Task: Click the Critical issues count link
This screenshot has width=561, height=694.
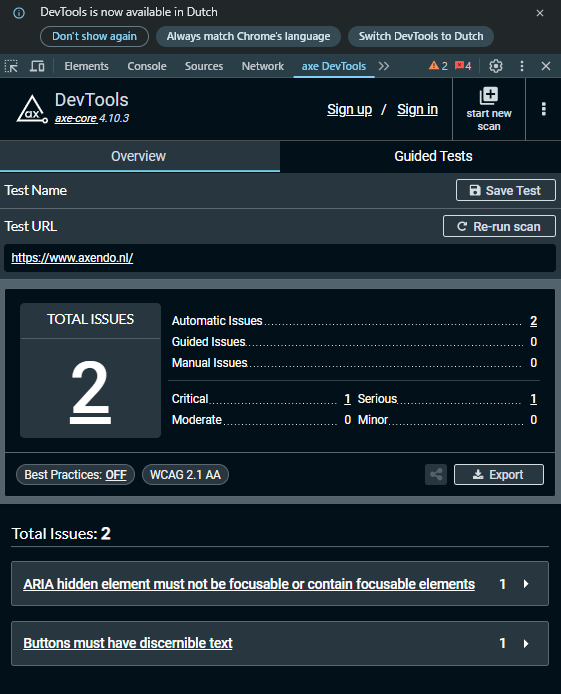Action: point(347,399)
